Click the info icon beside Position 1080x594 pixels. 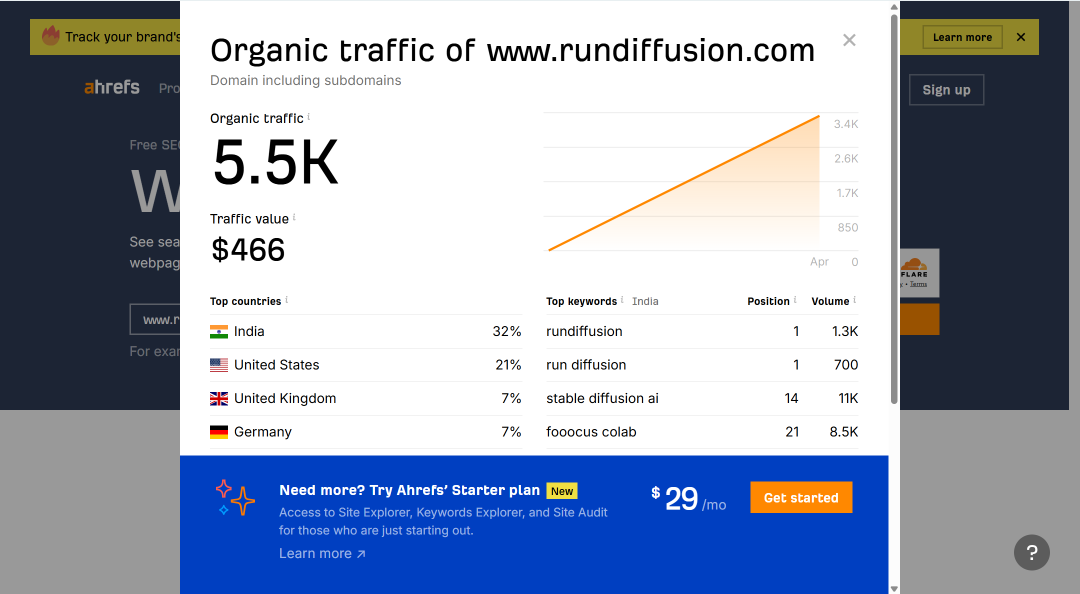tap(795, 300)
